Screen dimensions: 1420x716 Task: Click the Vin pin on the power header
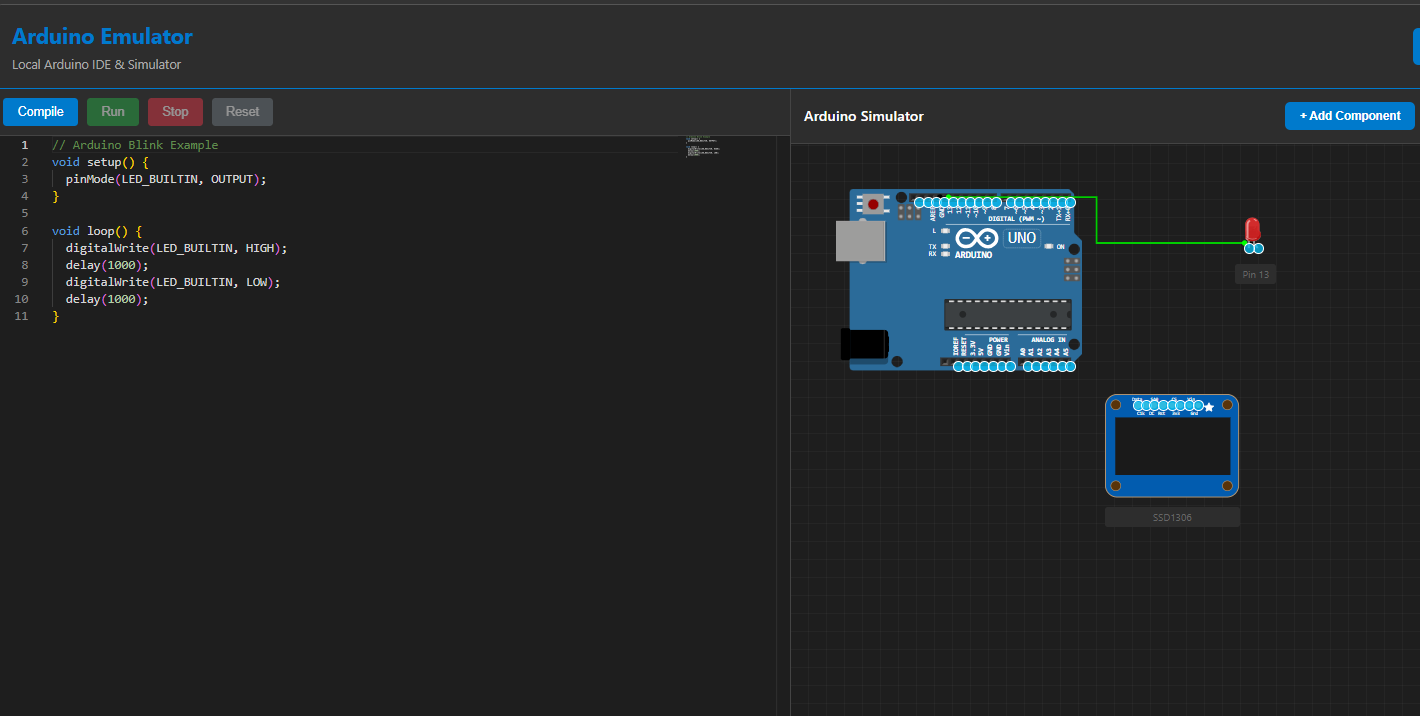[x=1010, y=366]
